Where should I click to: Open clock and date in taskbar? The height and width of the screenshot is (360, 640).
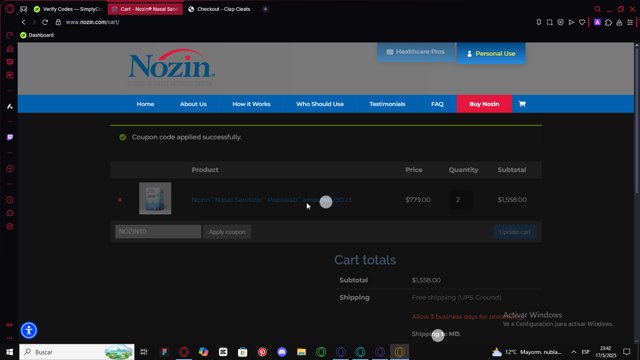click(x=606, y=352)
